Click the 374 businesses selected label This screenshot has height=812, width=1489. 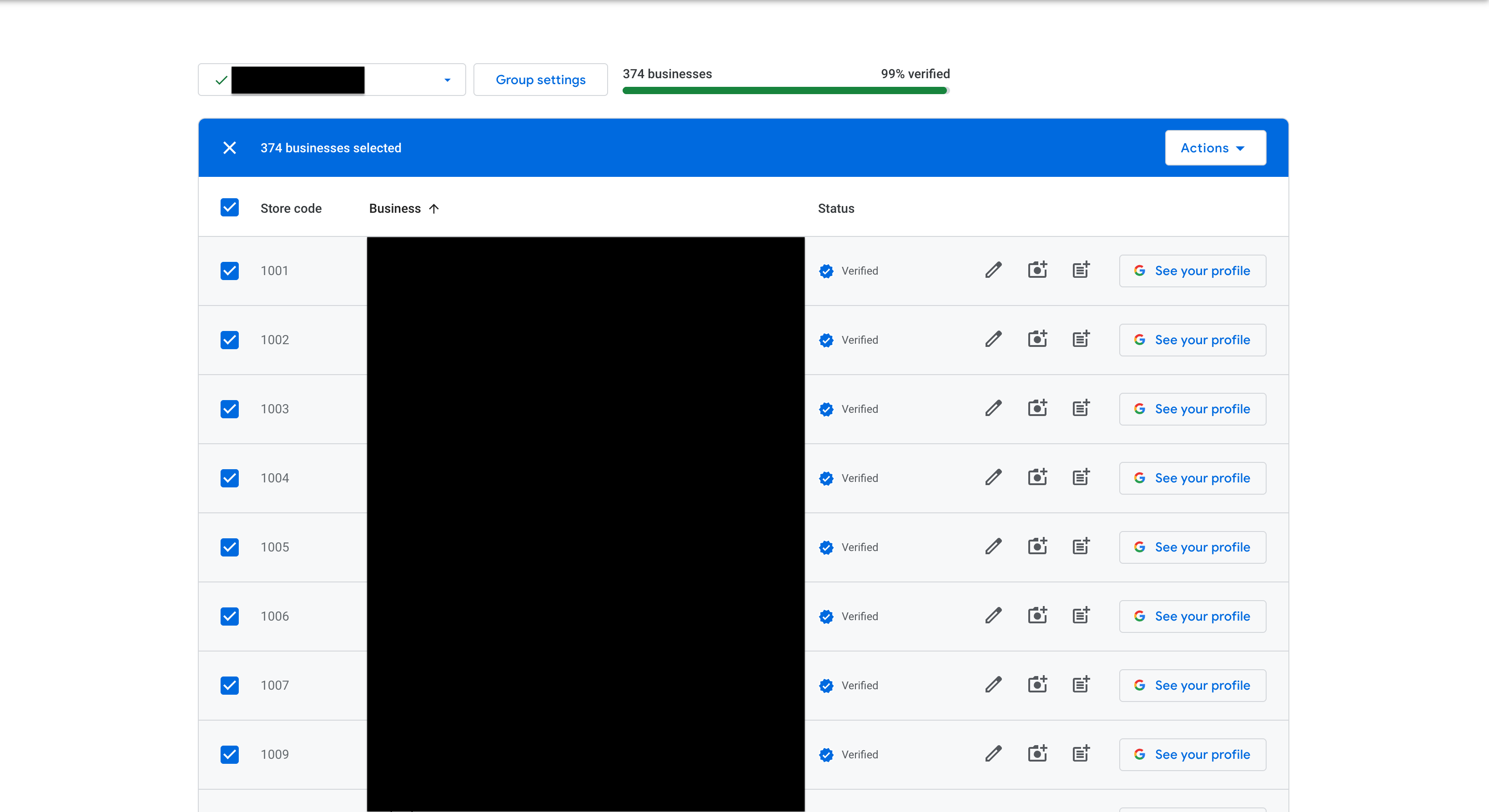[x=331, y=147]
